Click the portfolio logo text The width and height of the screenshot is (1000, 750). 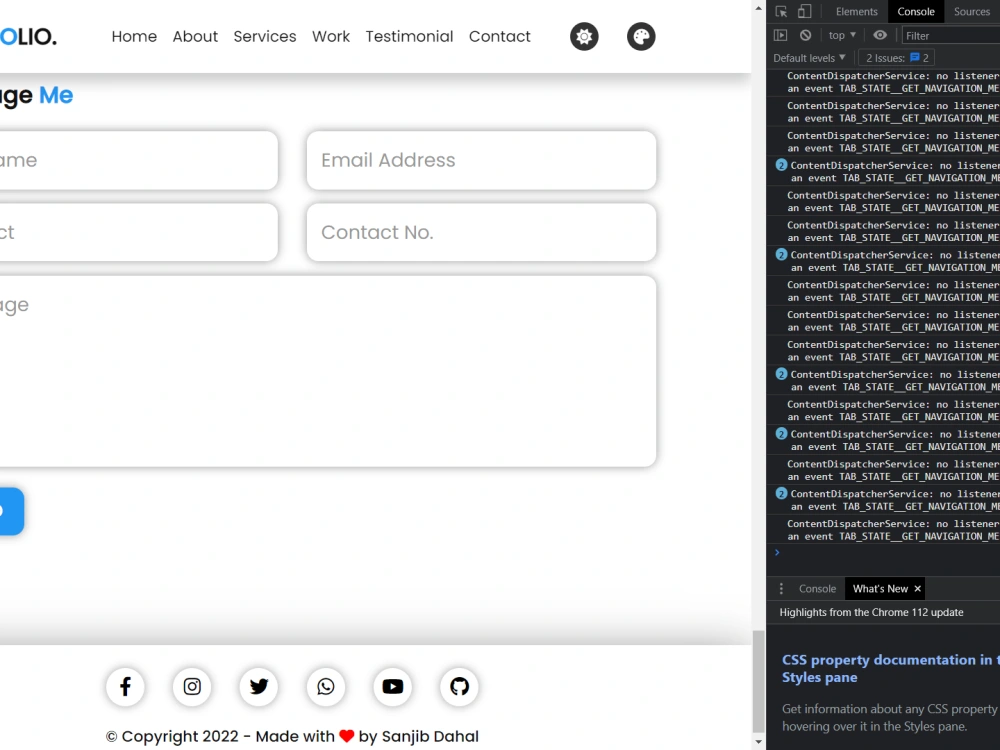click(28, 36)
